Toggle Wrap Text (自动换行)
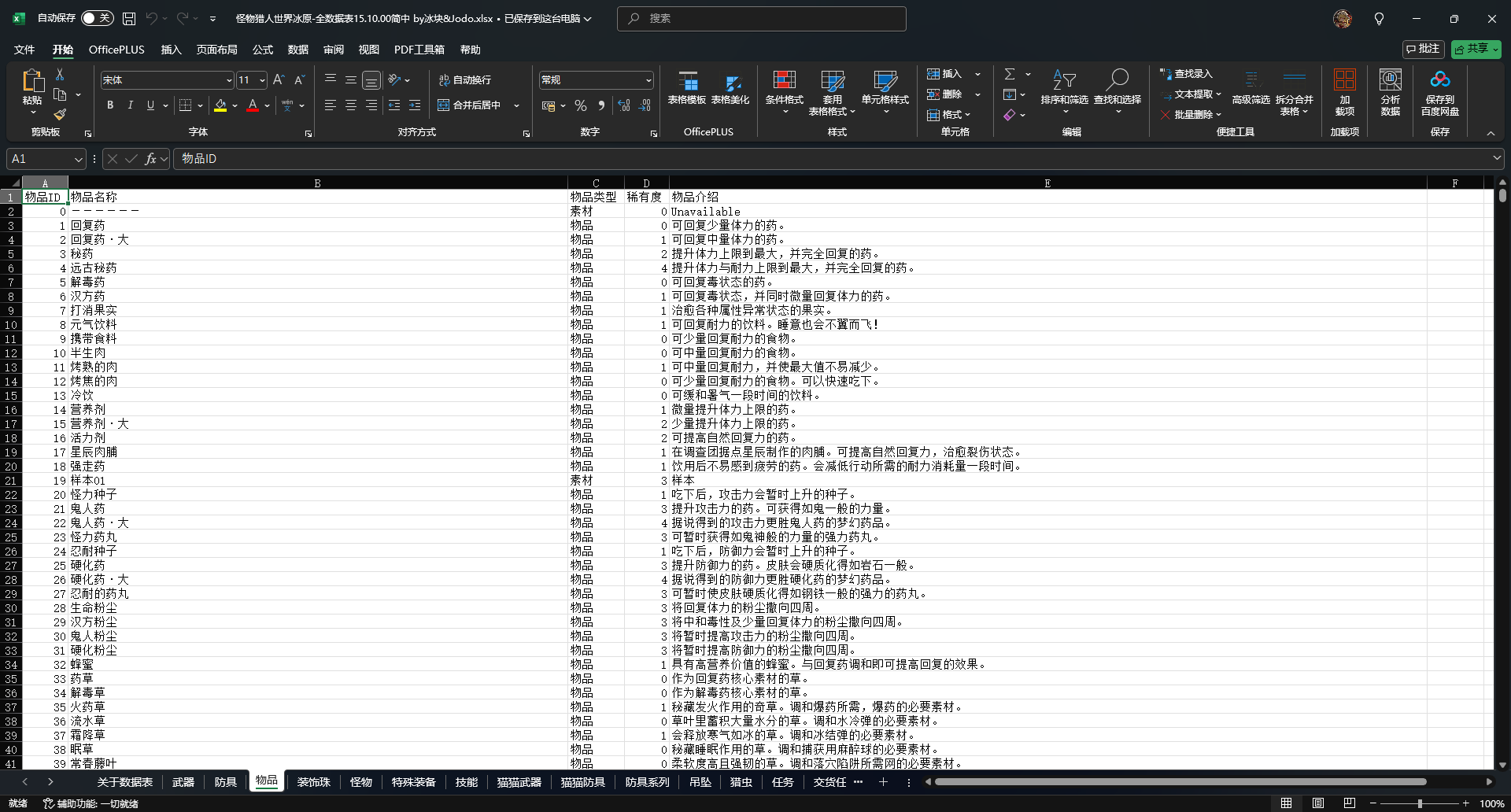This screenshot has width=1511, height=812. [x=464, y=80]
